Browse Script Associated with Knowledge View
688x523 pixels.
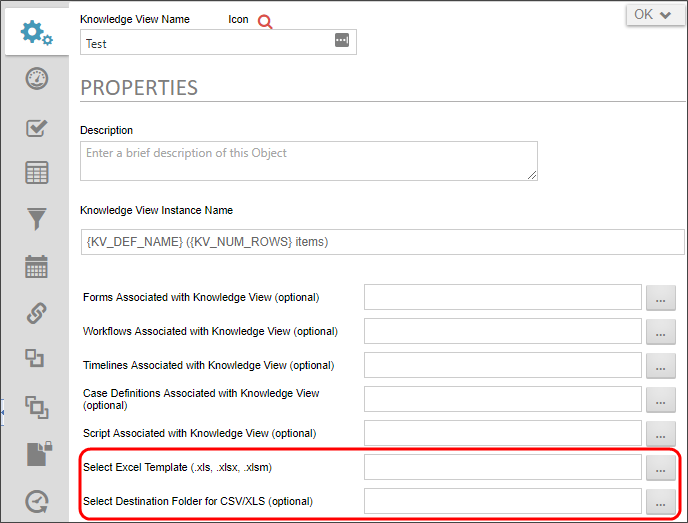pos(660,434)
